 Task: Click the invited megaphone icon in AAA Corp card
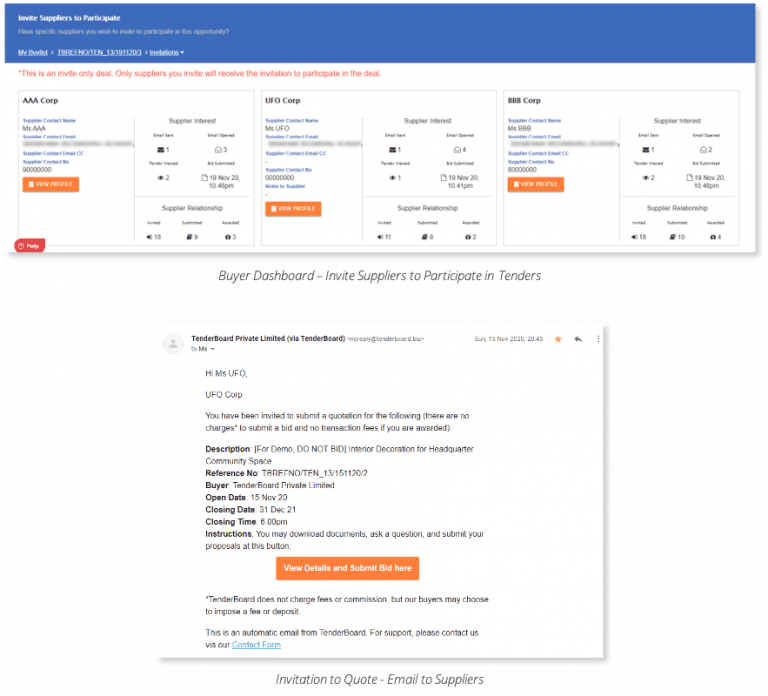[149, 237]
